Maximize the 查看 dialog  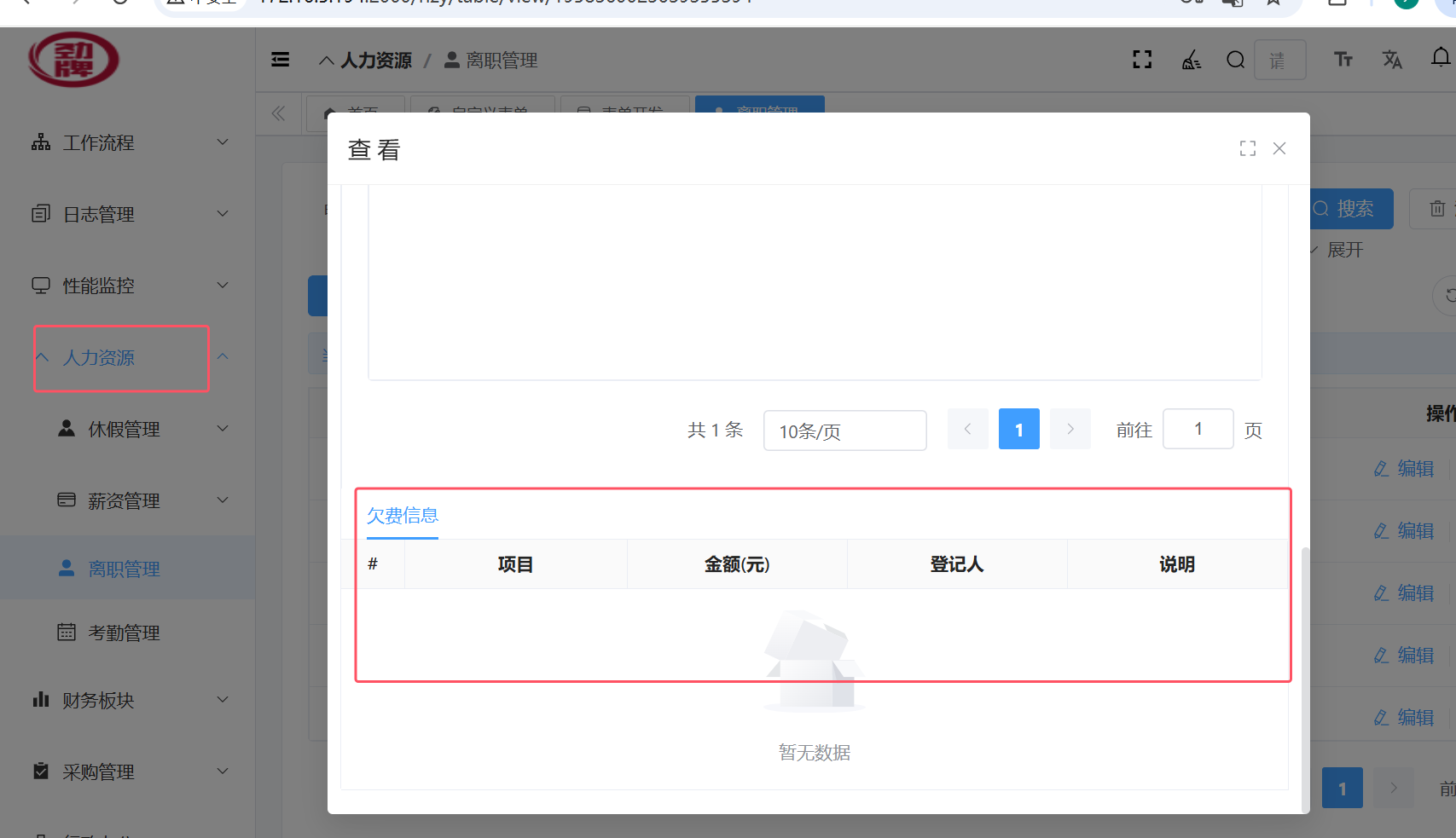tap(1248, 148)
